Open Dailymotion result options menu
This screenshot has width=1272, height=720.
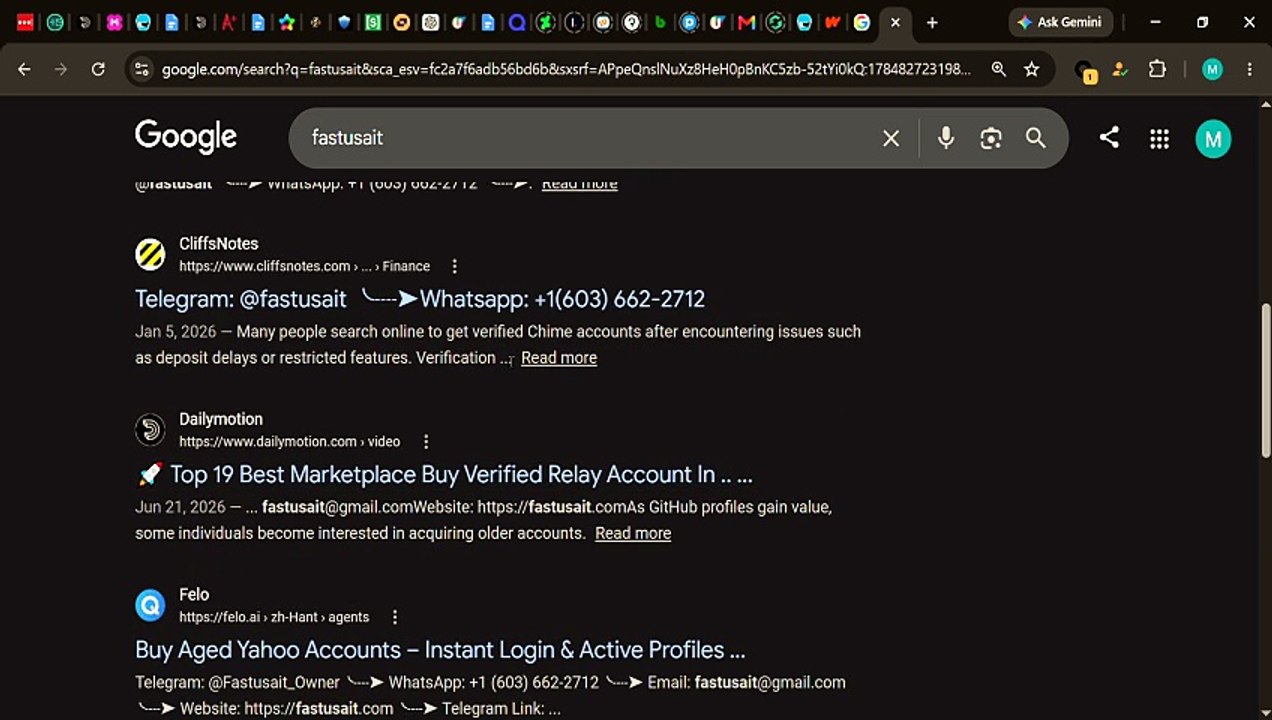425,441
